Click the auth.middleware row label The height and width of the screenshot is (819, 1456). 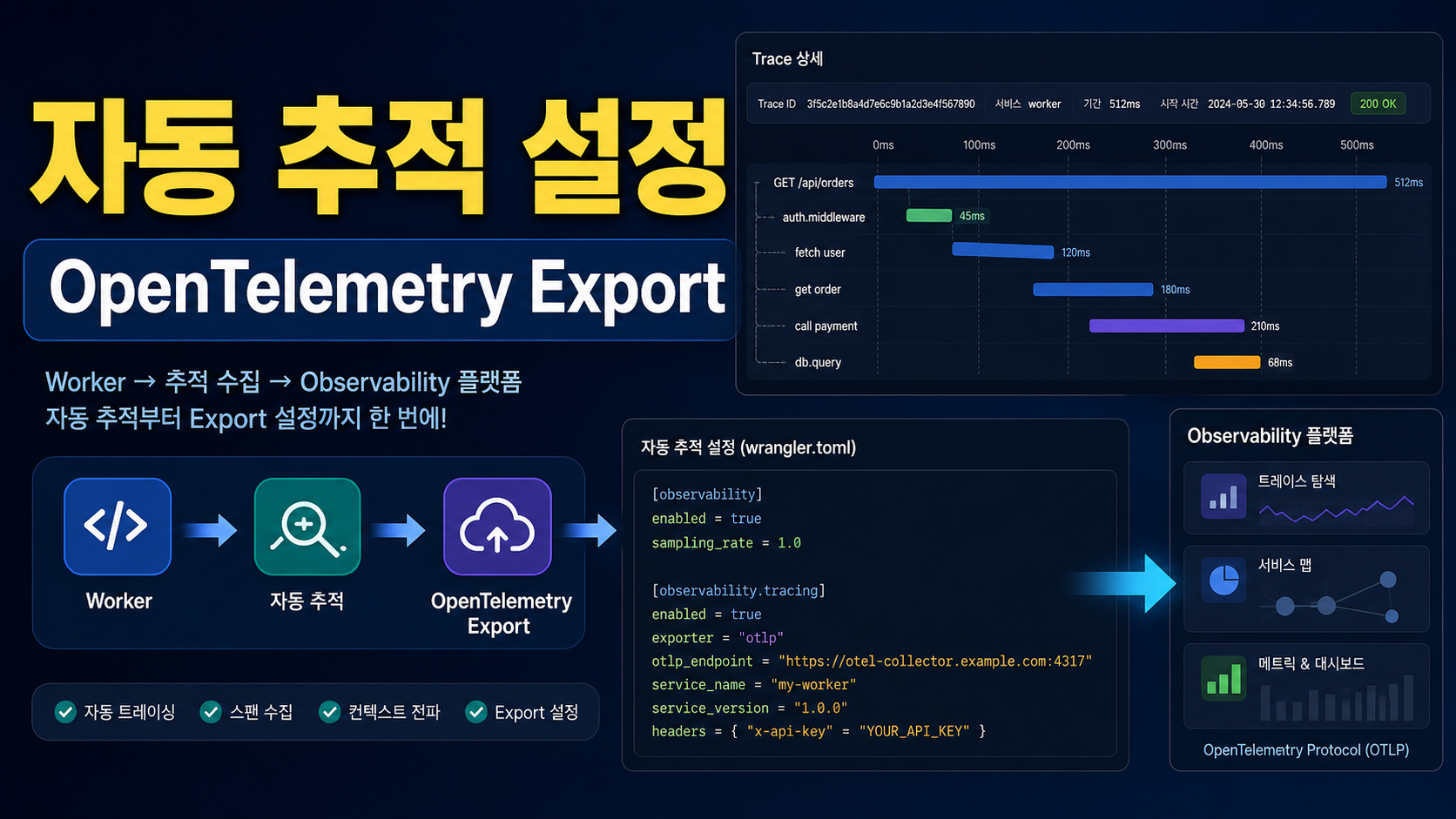pyautogui.click(x=824, y=217)
